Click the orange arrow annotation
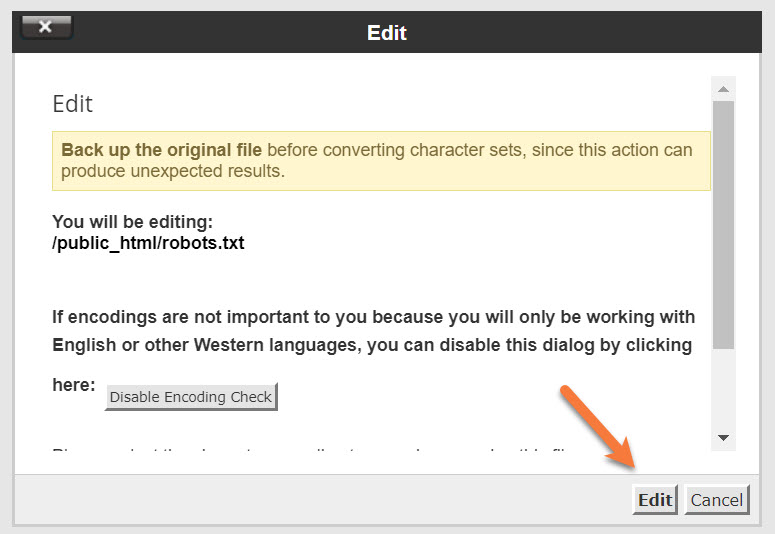 [598, 427]
